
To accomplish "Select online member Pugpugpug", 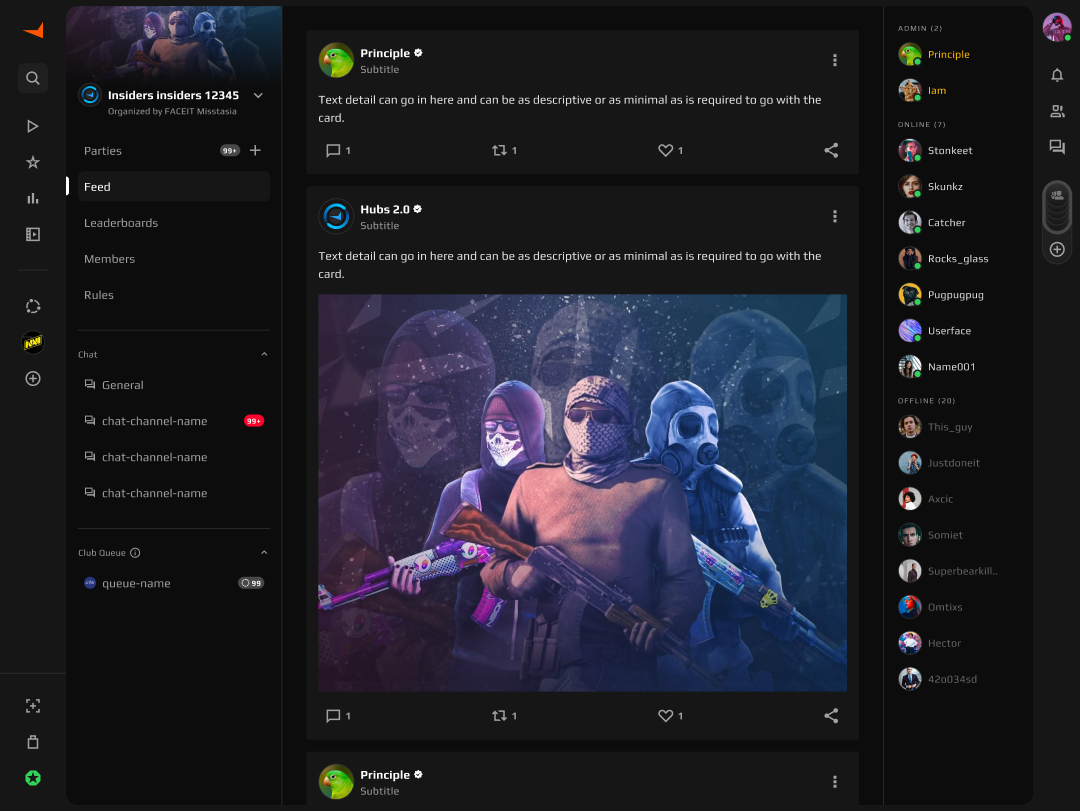I will point(942,295).
